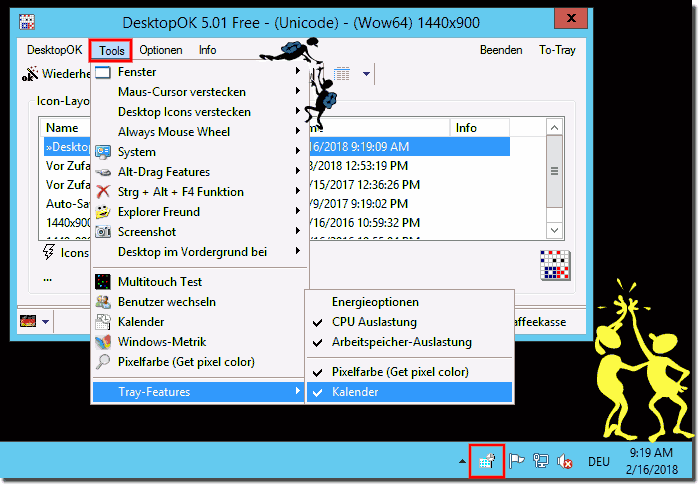Expand Tray-Features submenu arrow

tap(297, 390)
